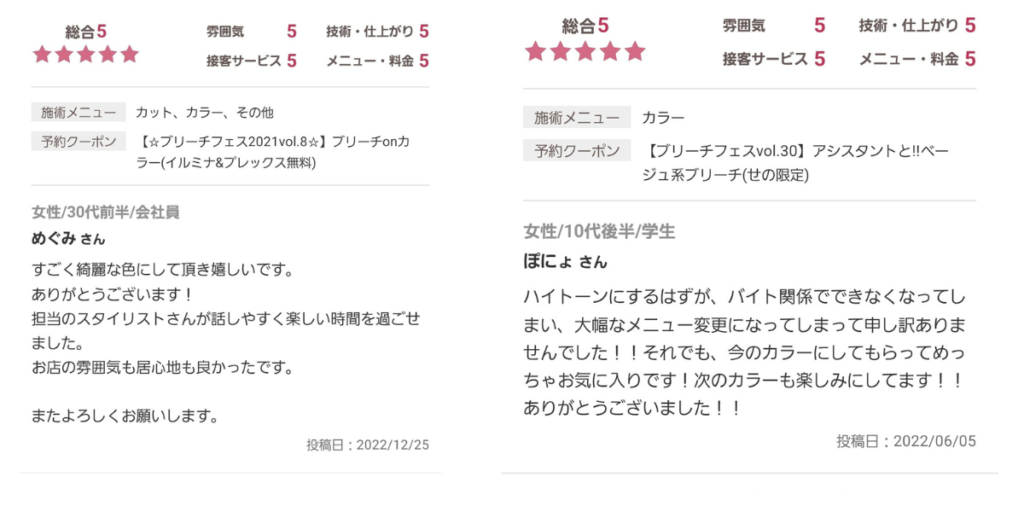Click first star in めぐみ's review rating

click(42, 54)
